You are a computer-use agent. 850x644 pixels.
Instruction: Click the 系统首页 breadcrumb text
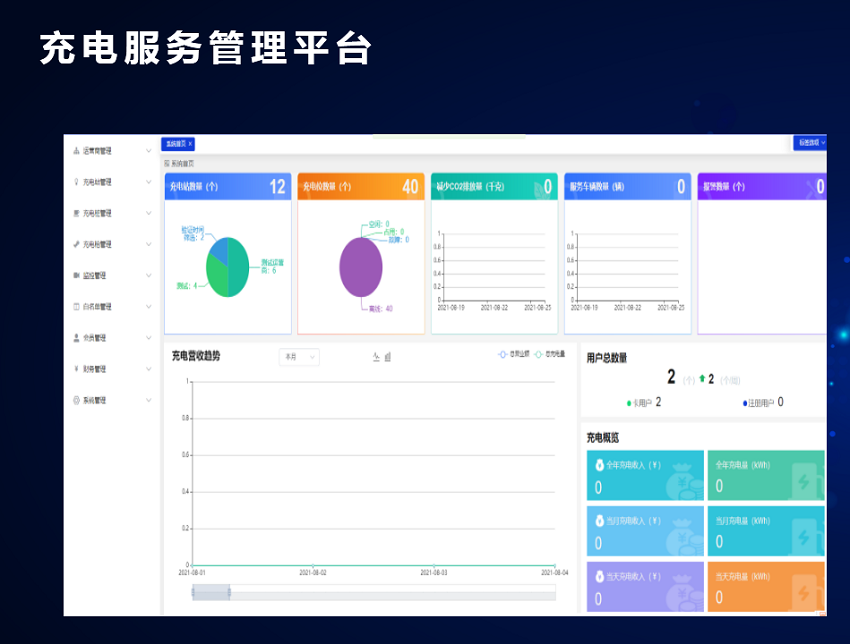pos(183,163)
